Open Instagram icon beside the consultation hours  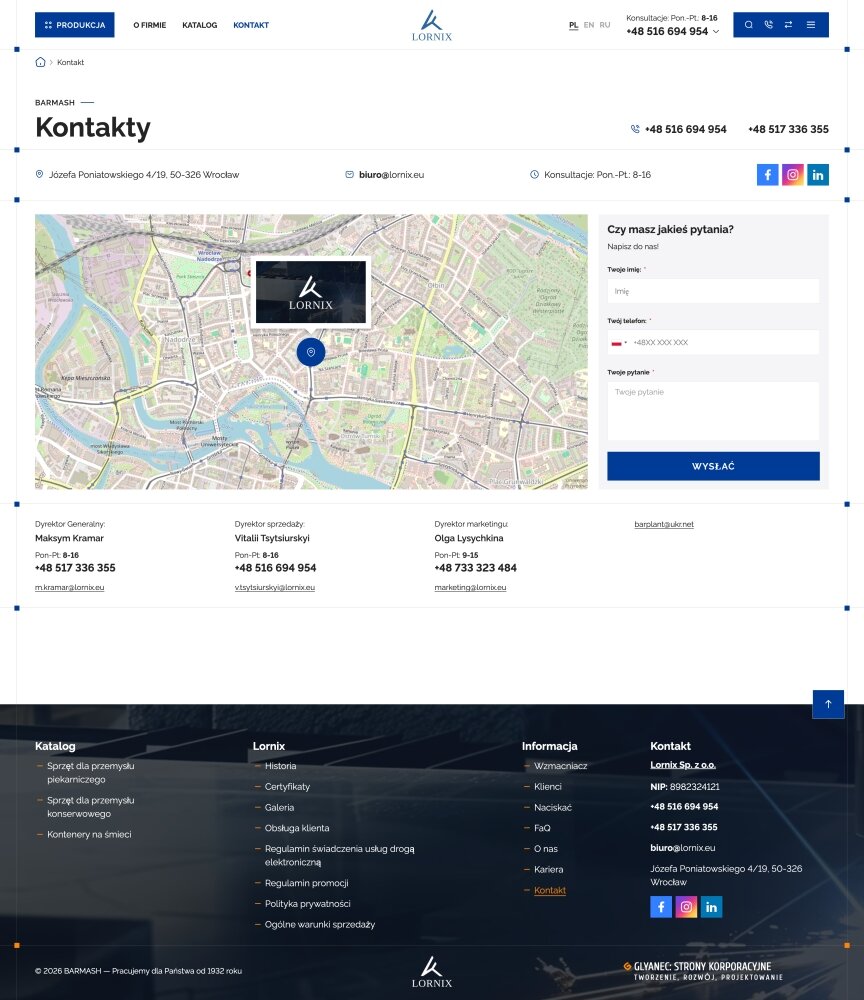click(793, 175)
